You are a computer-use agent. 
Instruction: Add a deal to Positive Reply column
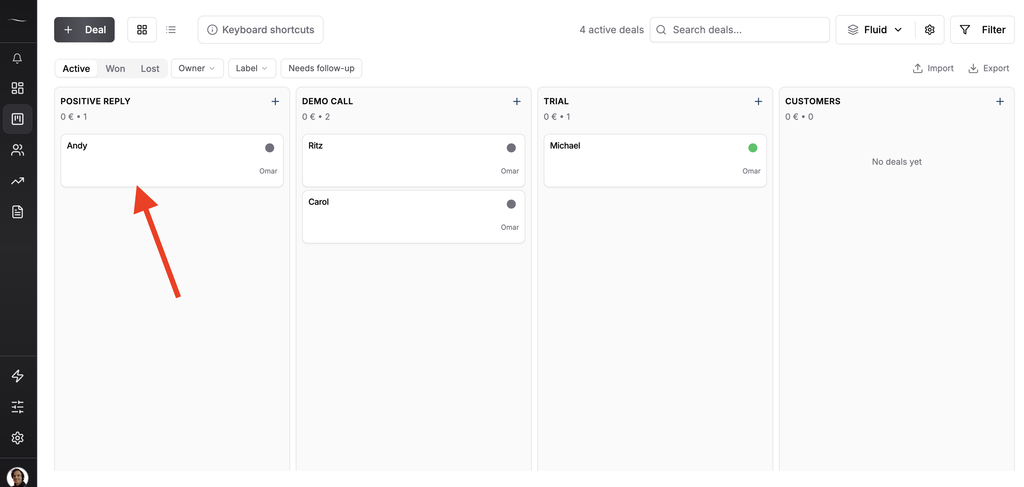point(275,101)
